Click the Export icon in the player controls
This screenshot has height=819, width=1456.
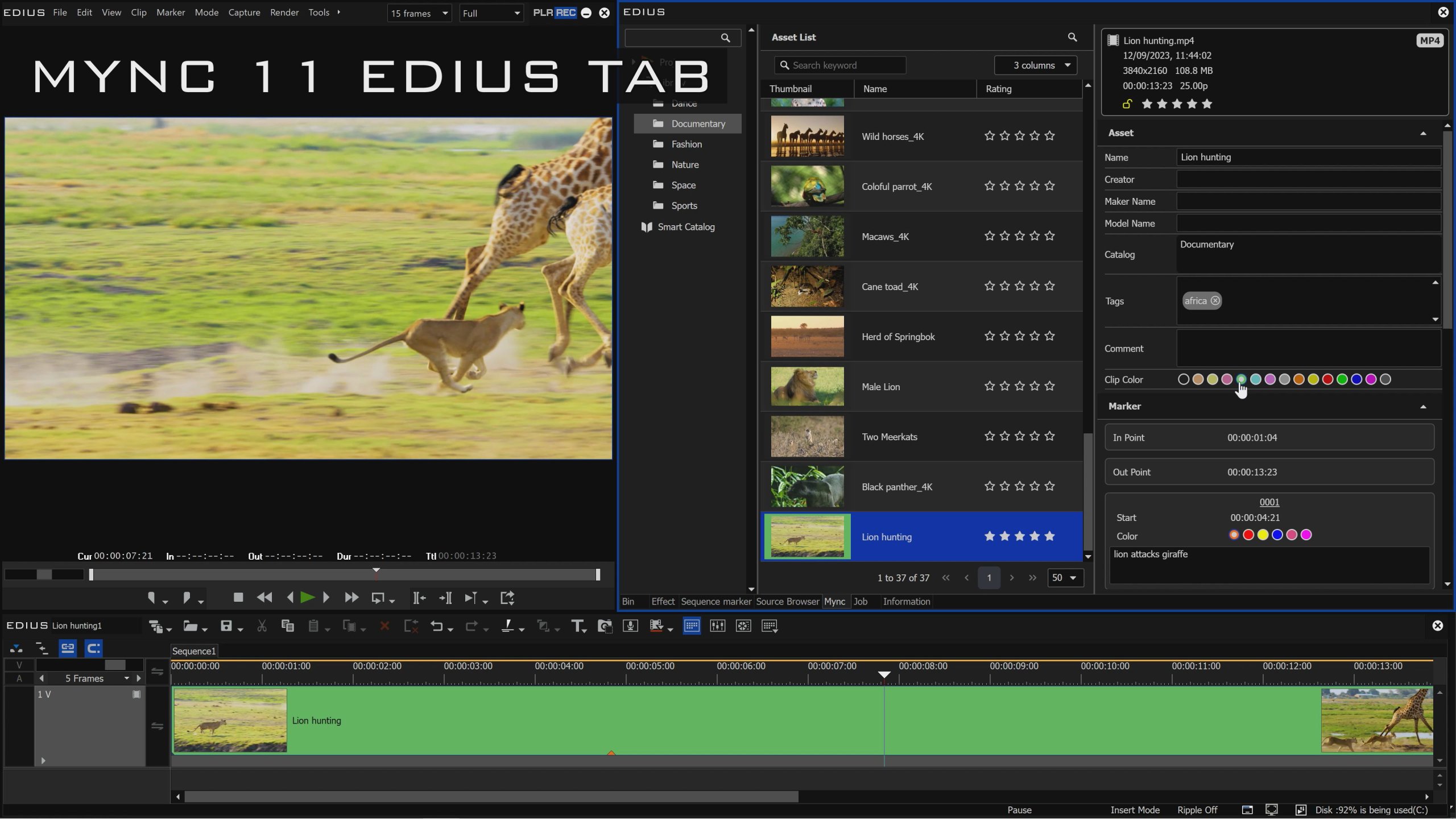tap(507, 597)
